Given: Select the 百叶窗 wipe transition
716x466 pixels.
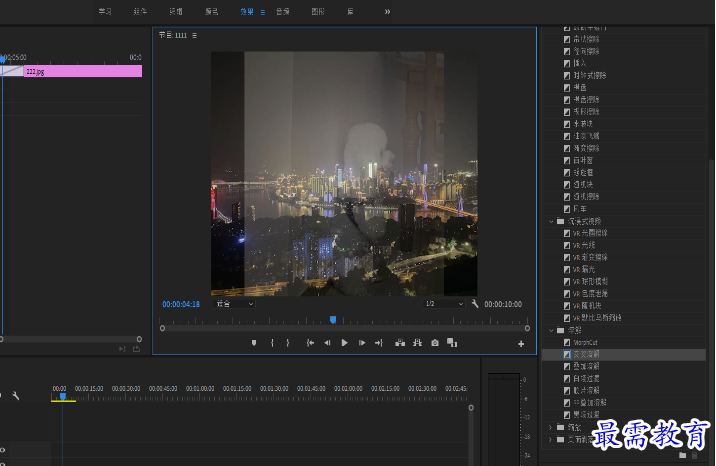Looking at the screenshot, I should point(583,160).
